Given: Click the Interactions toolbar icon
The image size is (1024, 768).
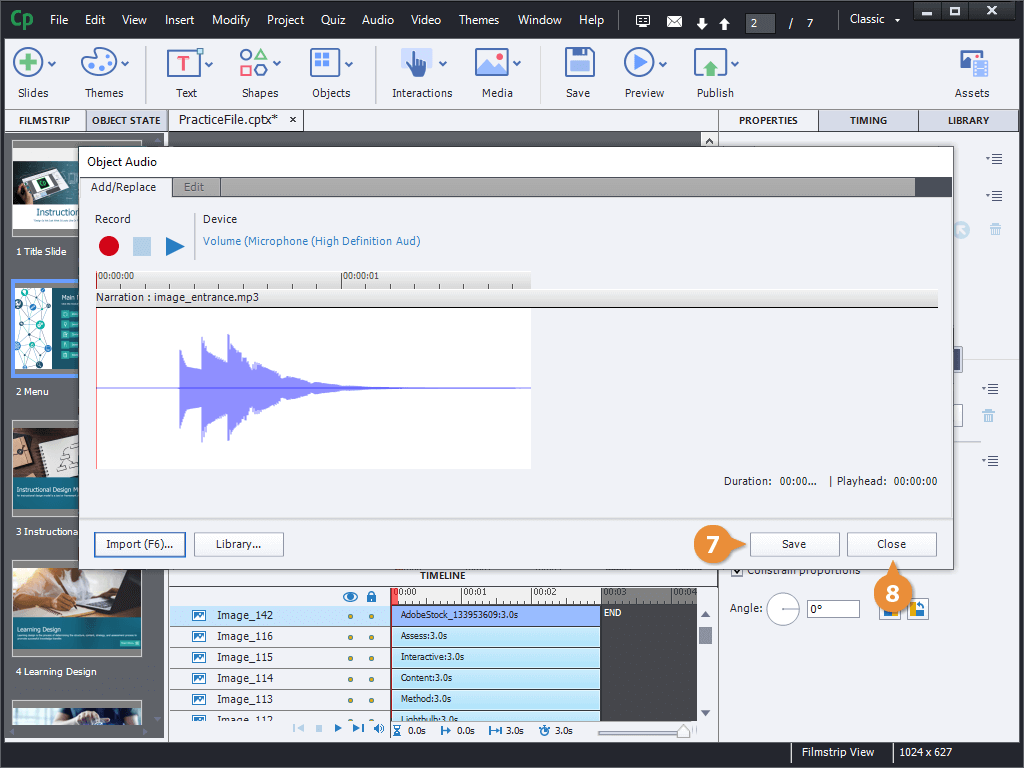Looking at the screenshot, I should click(x=416, y=64).
